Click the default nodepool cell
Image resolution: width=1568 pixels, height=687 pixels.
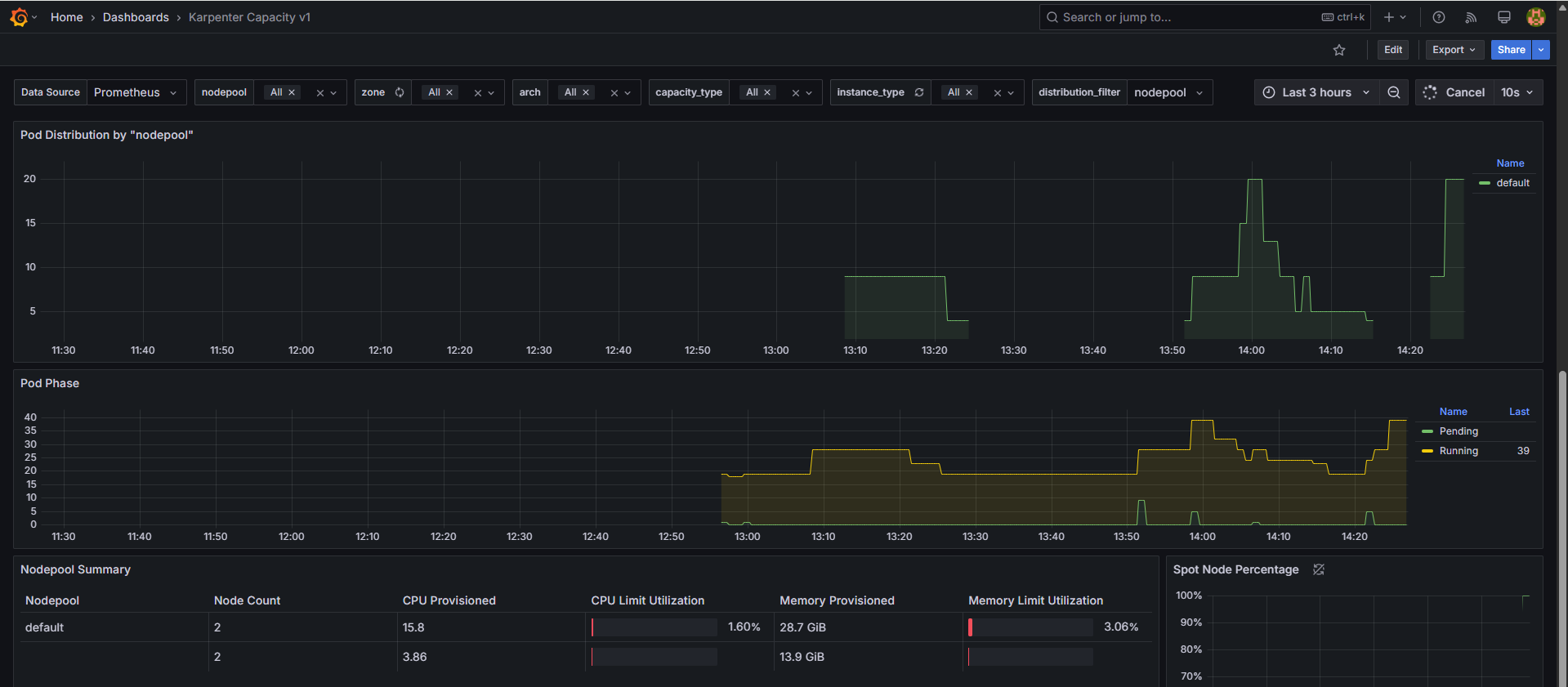(x=114, y=627)
